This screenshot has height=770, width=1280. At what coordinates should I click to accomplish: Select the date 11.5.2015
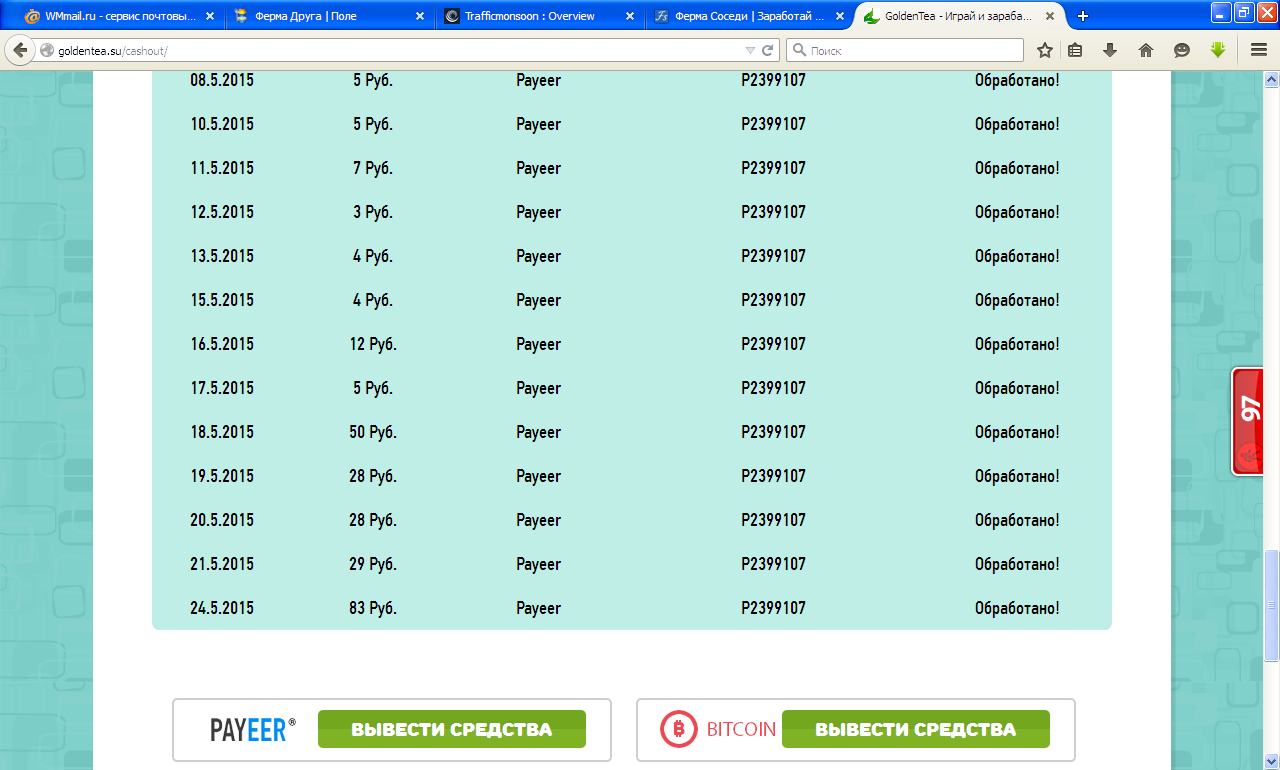(x=222, y=168)
